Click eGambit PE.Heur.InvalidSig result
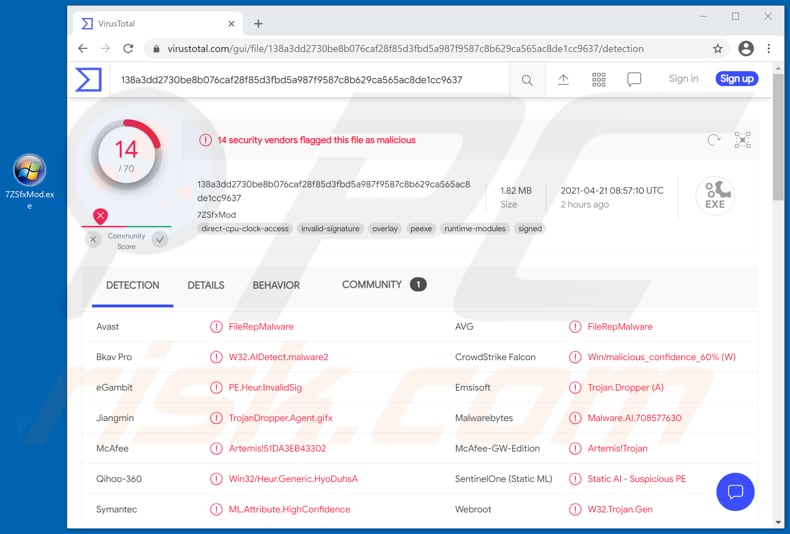This screenshot has width=790, height=534. tap(265, 387)
